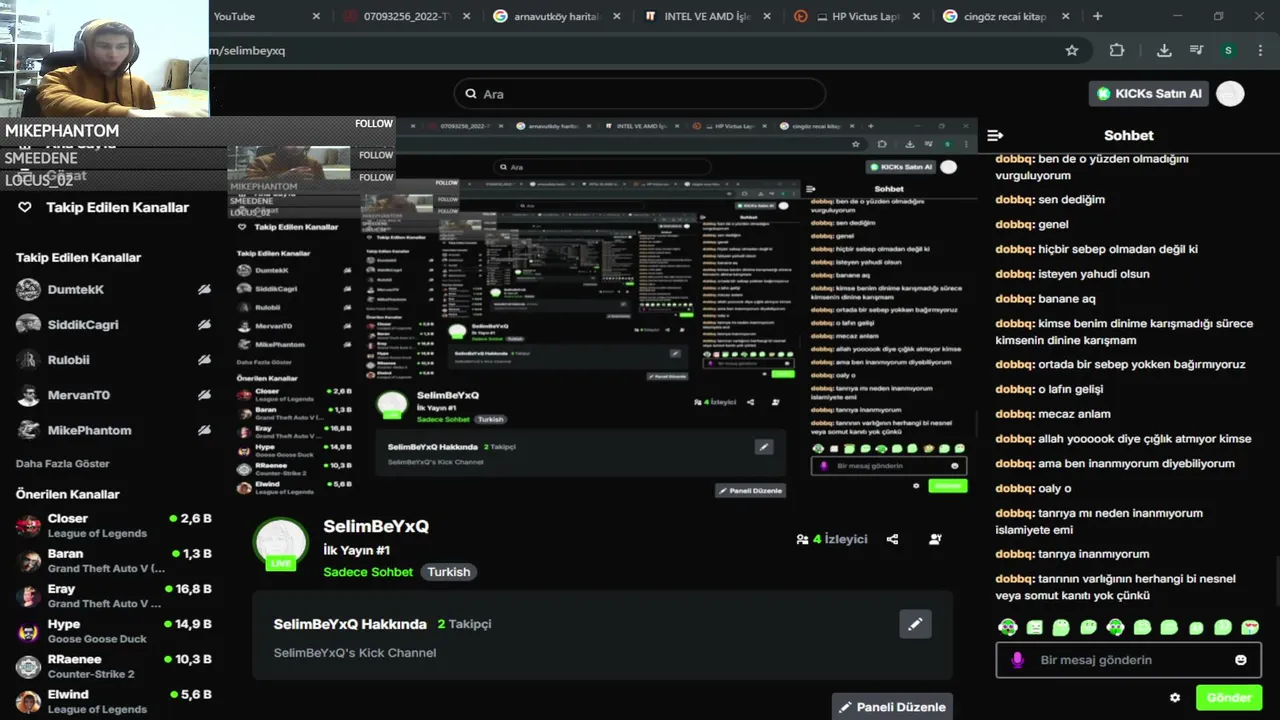1280x720 pixels.
Task: Open the emoji picker in chat box
Action: (1241, 660)
